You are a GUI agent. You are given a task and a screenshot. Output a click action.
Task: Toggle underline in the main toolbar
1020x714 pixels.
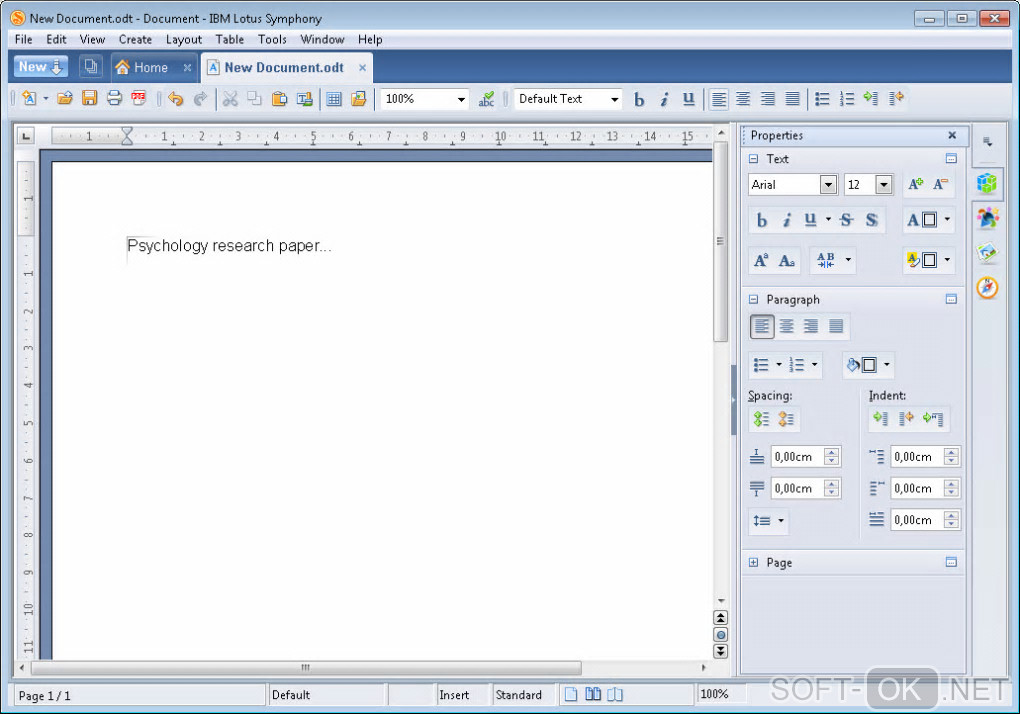point(688,99)
